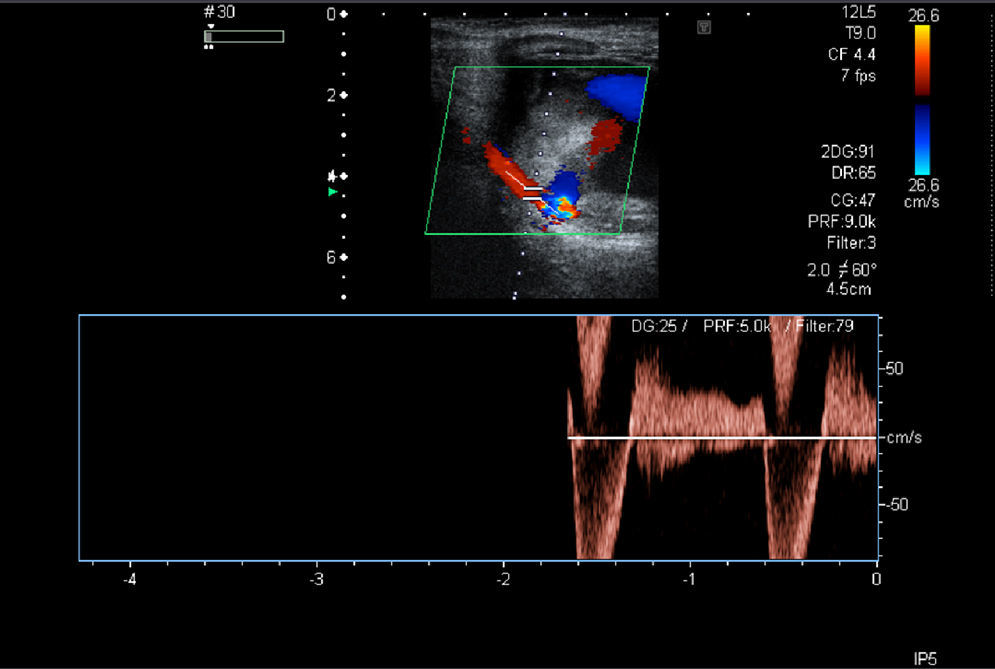Click the red-yellow upper color velocity bar

(x=922, y=60)
